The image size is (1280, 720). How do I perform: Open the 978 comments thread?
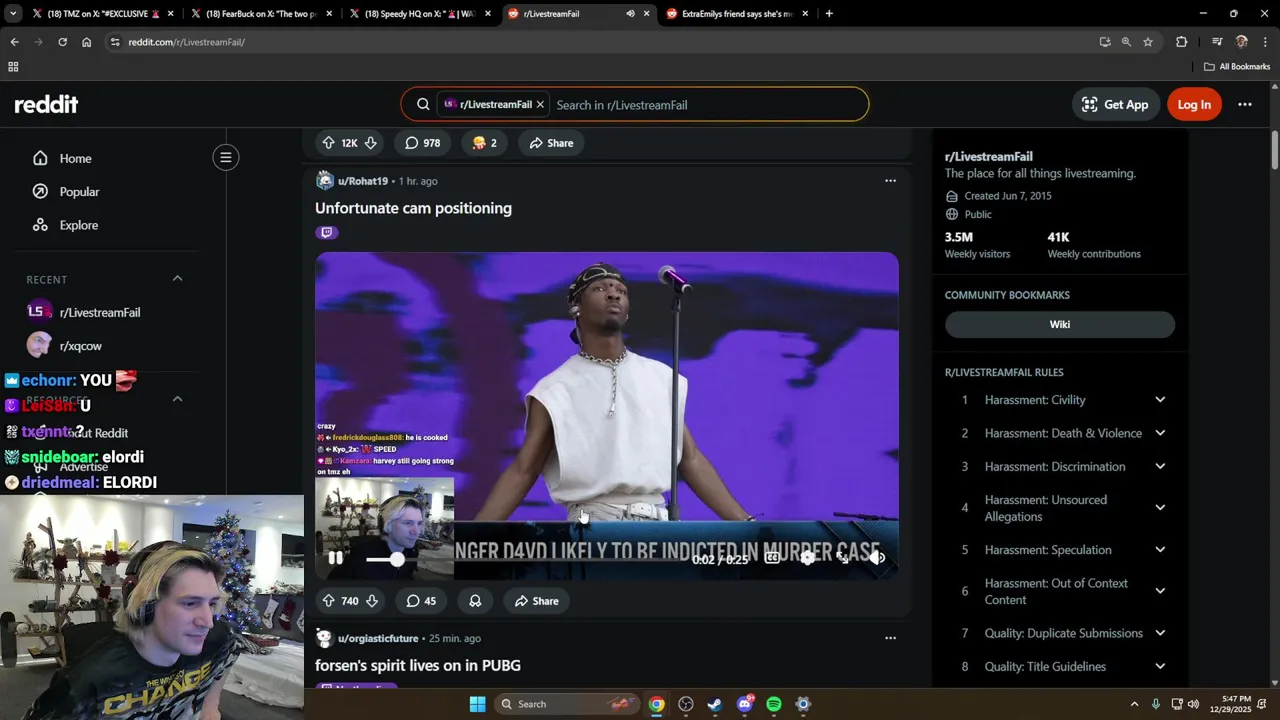tap(422, 143)
